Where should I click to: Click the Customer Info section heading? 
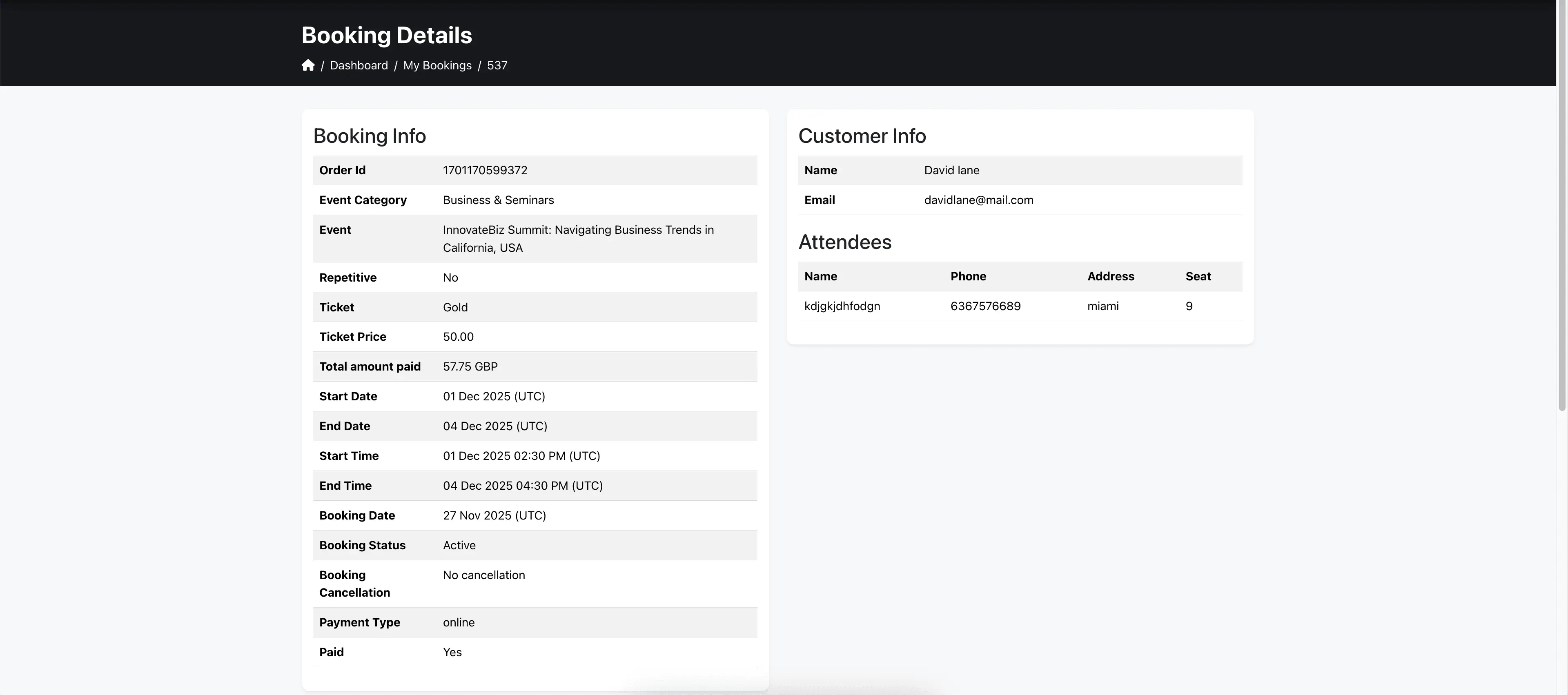coord(862,136)
